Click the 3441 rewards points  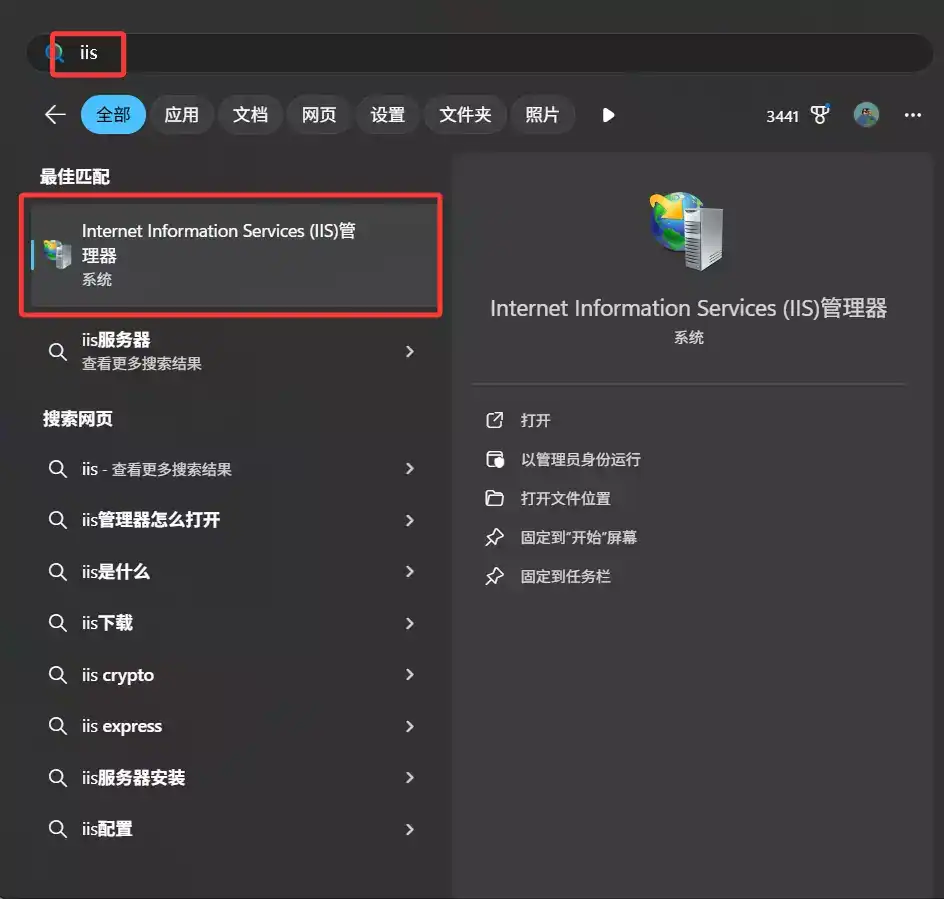[x=782, y=116]
